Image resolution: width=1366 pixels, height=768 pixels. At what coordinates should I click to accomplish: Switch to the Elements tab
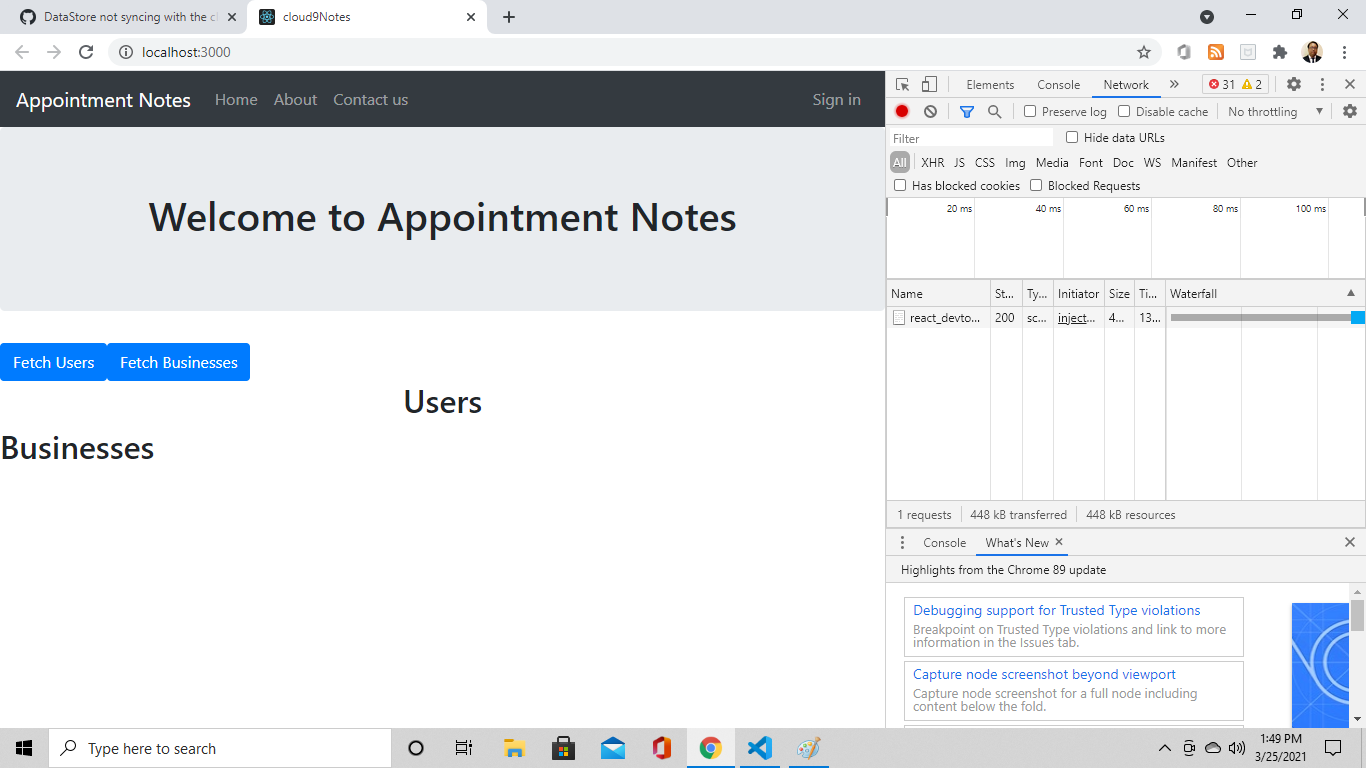click(989, 84)
